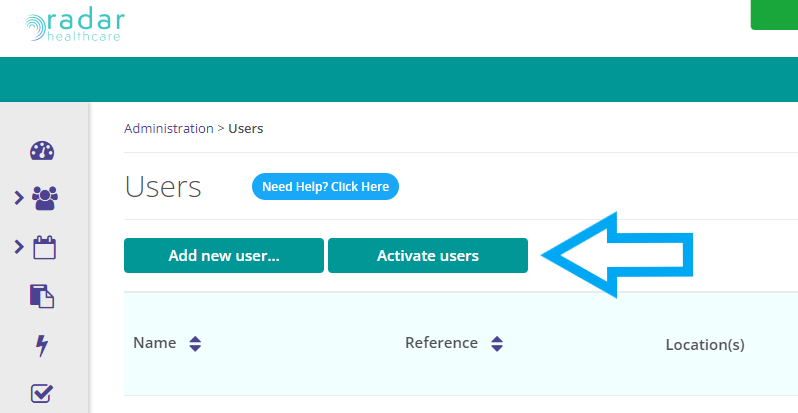Image resolution: width=798 pixels, height=413 pixels.
Task: Click the Add new user... button
Action: 224,255
